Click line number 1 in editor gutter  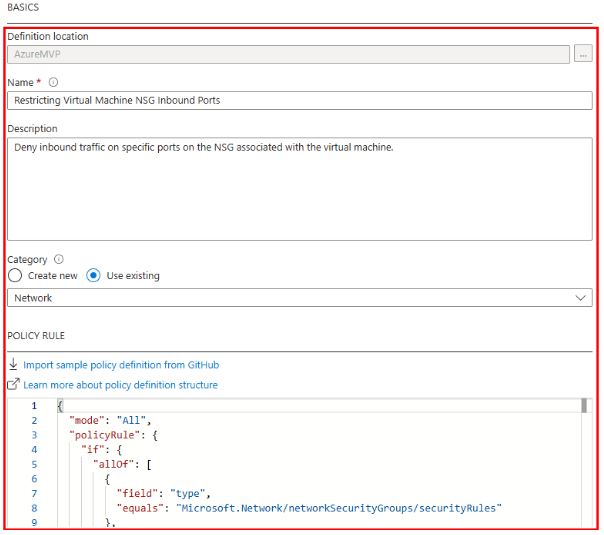[x=34, y=406]
